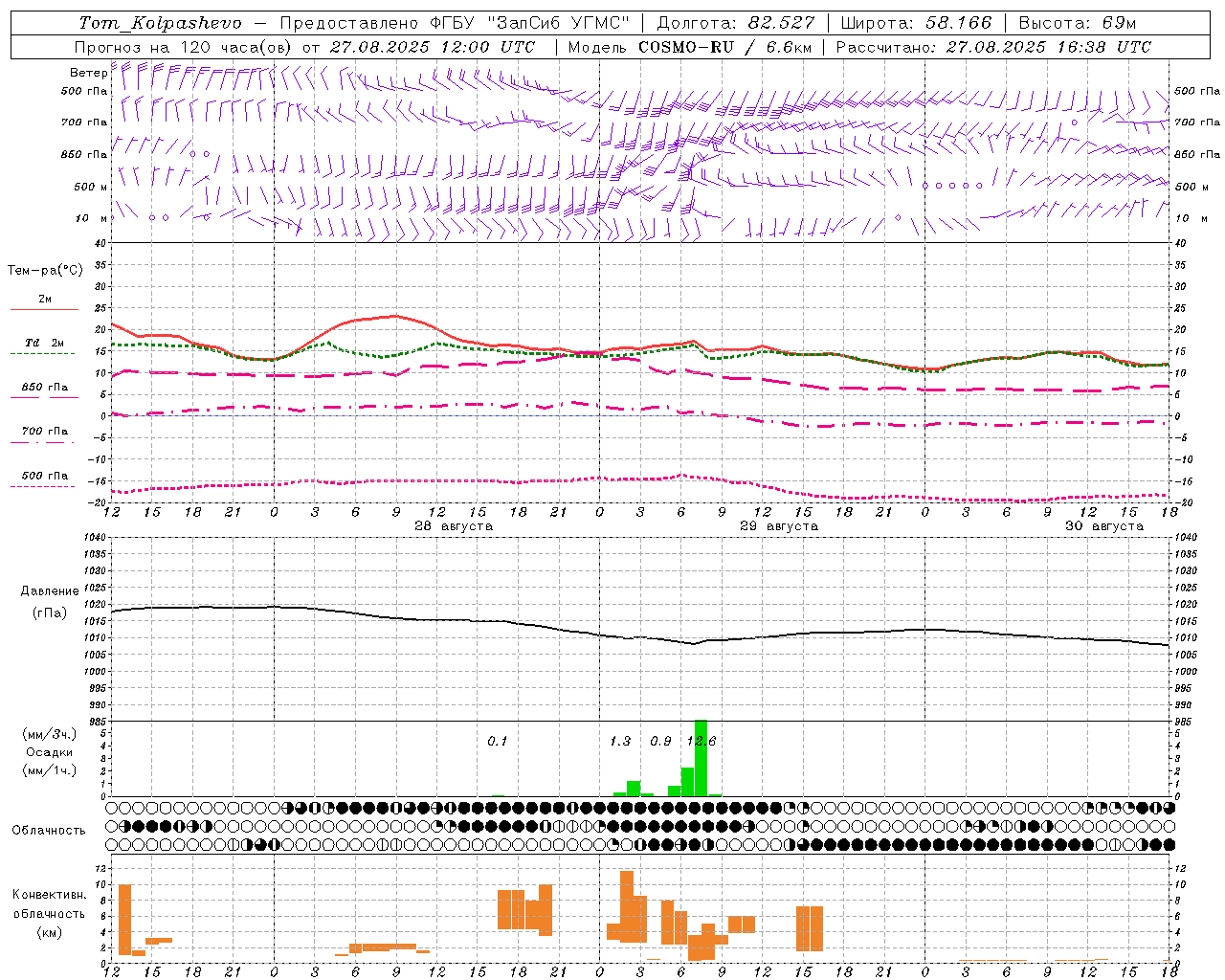1225x980 pixels.
Task: Click the 28 августа date label
Action: (454, 526)
